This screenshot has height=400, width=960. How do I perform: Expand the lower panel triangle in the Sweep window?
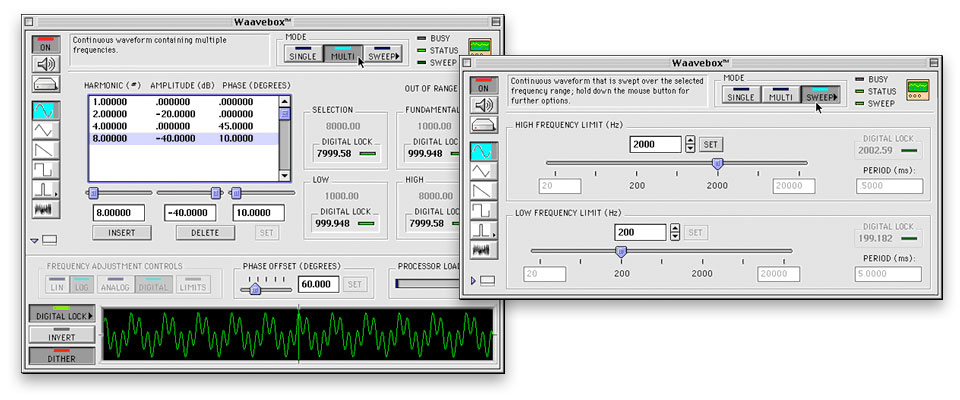pyautogui.click(x=473, y=281)
